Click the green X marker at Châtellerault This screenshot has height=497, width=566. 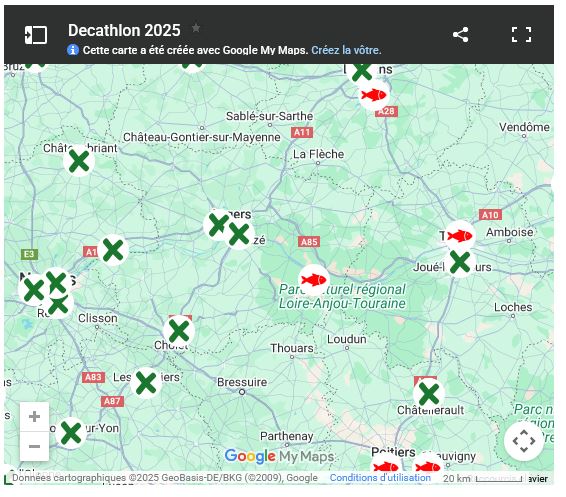(x=429, y=394)
